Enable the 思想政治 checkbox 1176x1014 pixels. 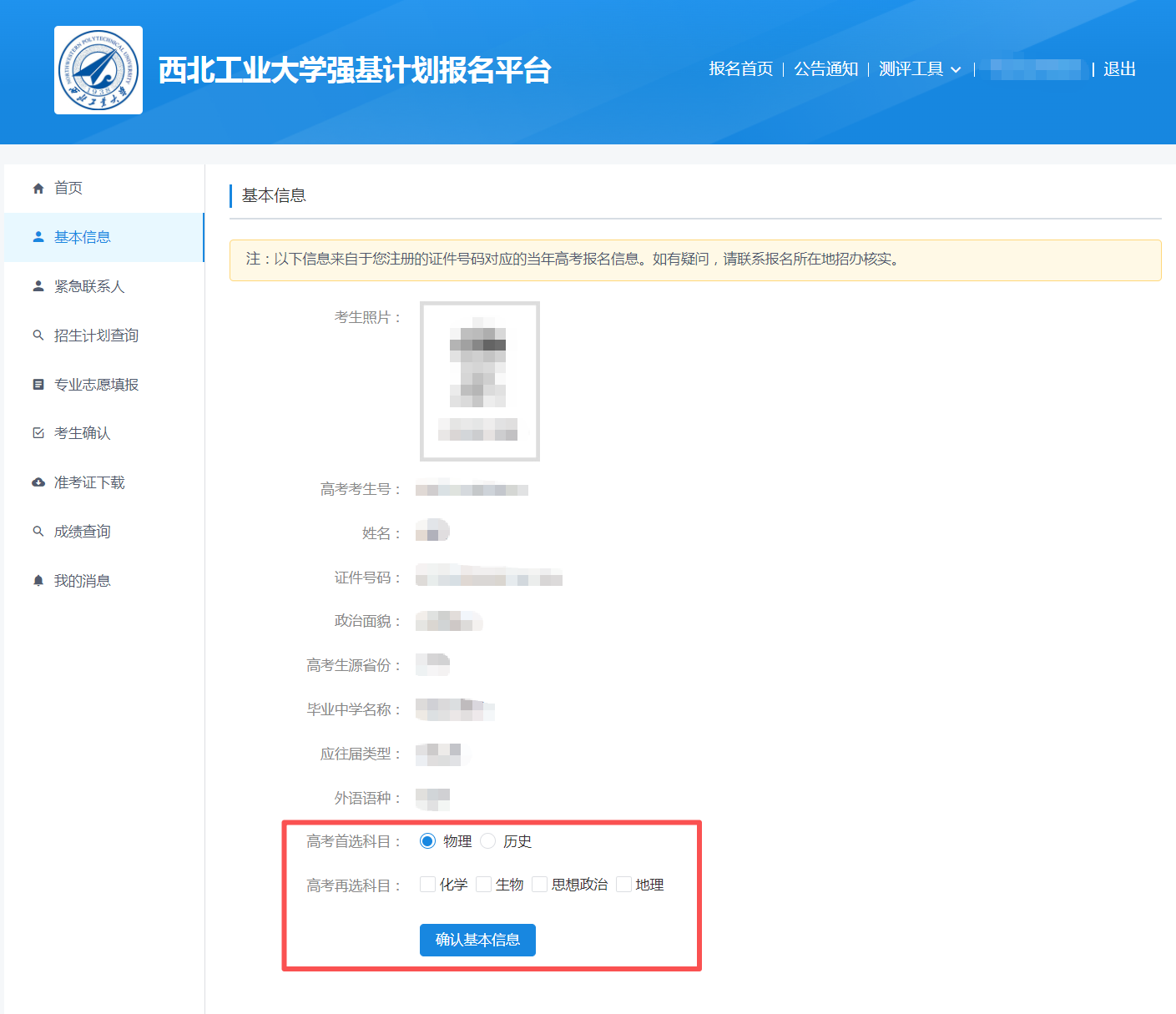pos(540,885)
